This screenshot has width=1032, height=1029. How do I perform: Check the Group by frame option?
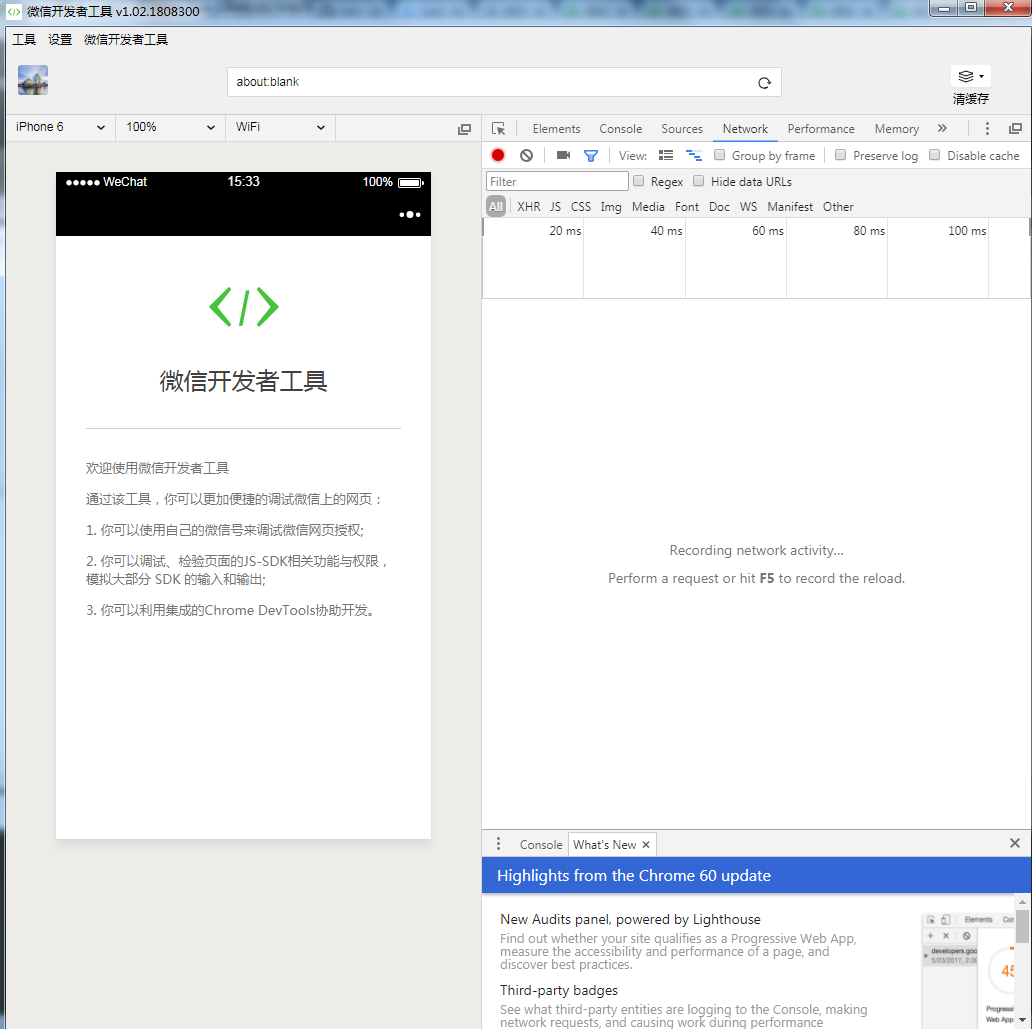coord(720,155)
